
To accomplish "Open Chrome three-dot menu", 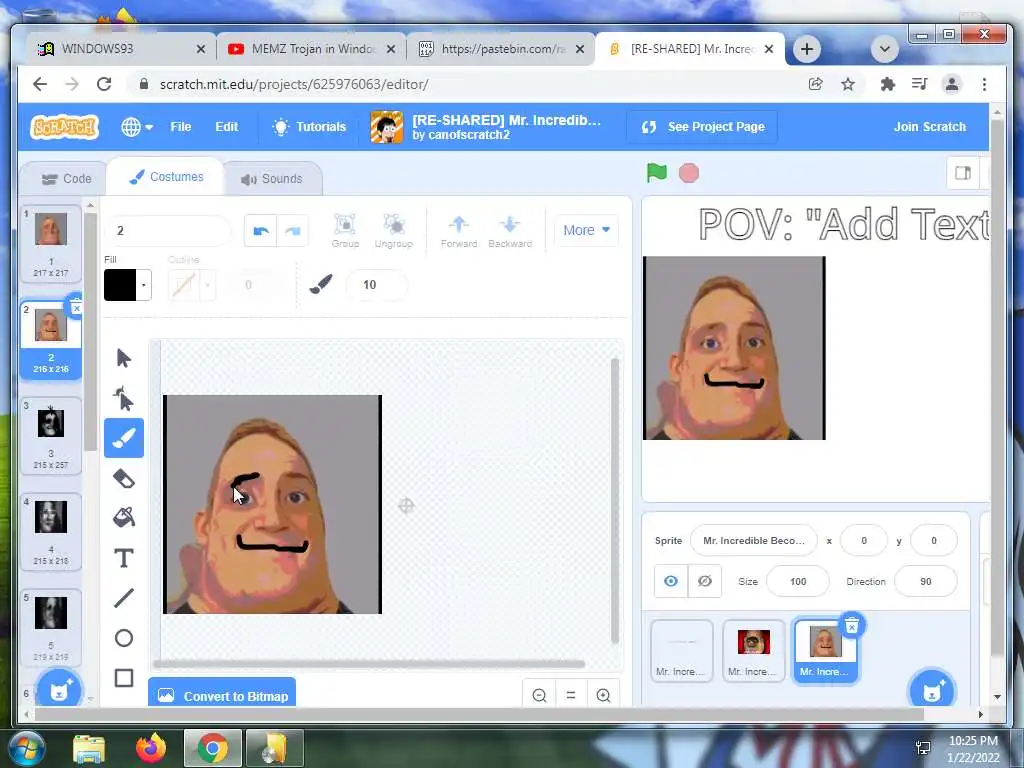I will pyautogui.click(x=984, y=84).
